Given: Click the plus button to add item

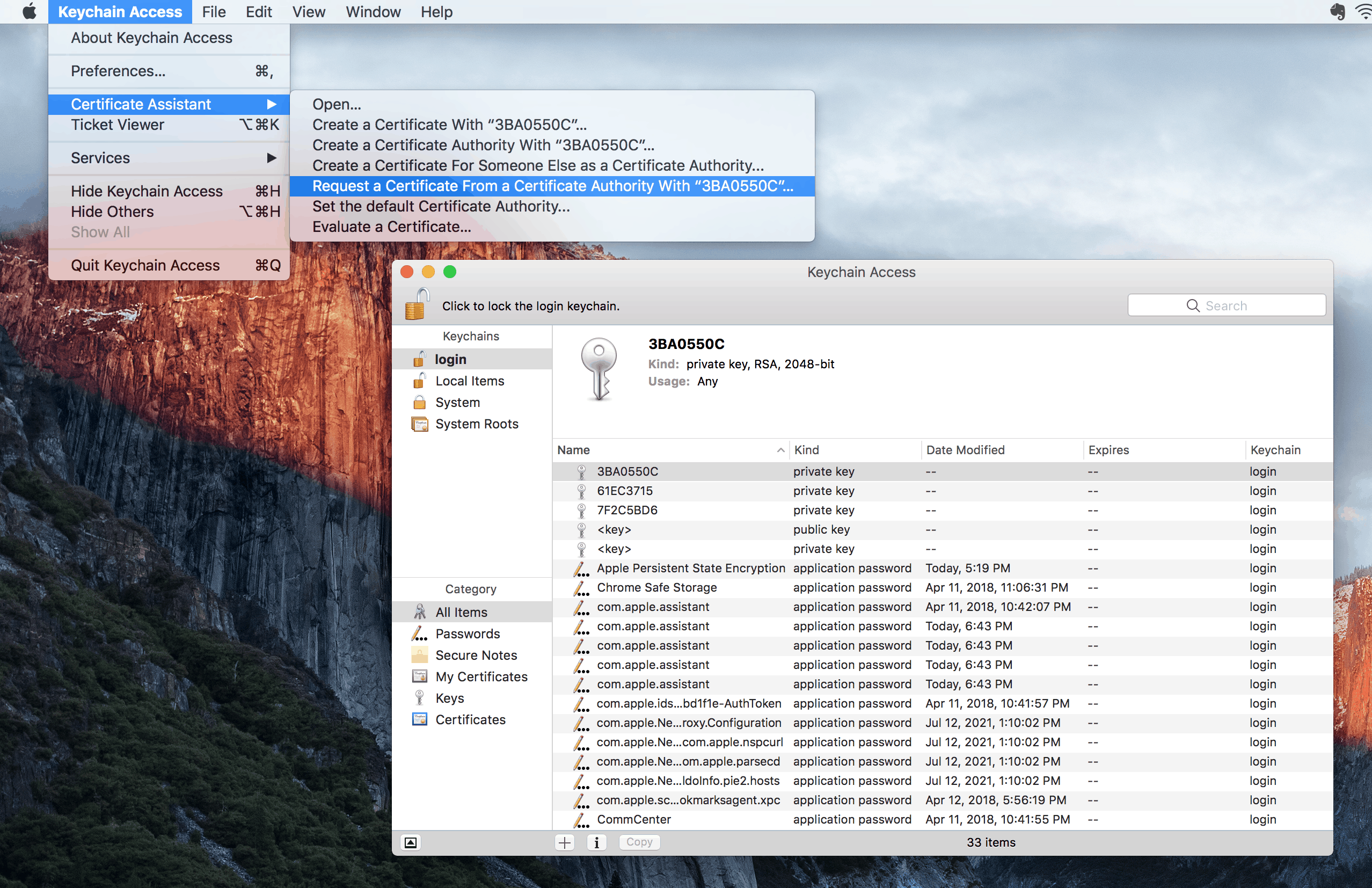Looking at the screenshot, I should point(564,842).
